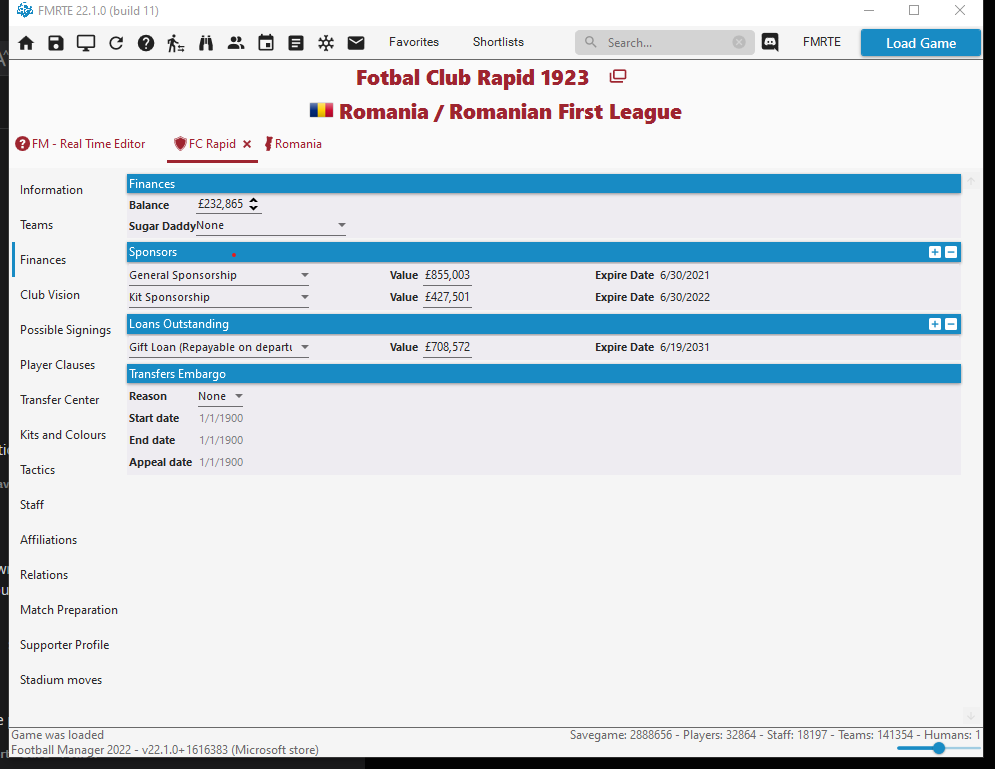Click the pop-out window icon beside club name
Screen dimensions: 995x769
[x=617, y=77]
